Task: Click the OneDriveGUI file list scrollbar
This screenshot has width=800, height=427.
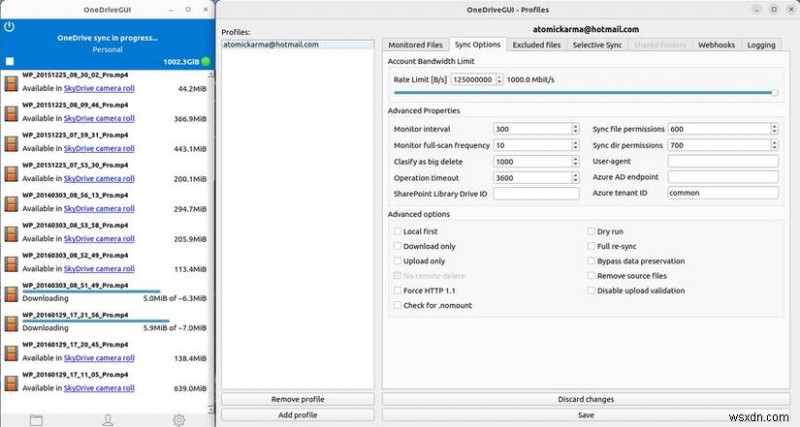Action: coord(211,242)
